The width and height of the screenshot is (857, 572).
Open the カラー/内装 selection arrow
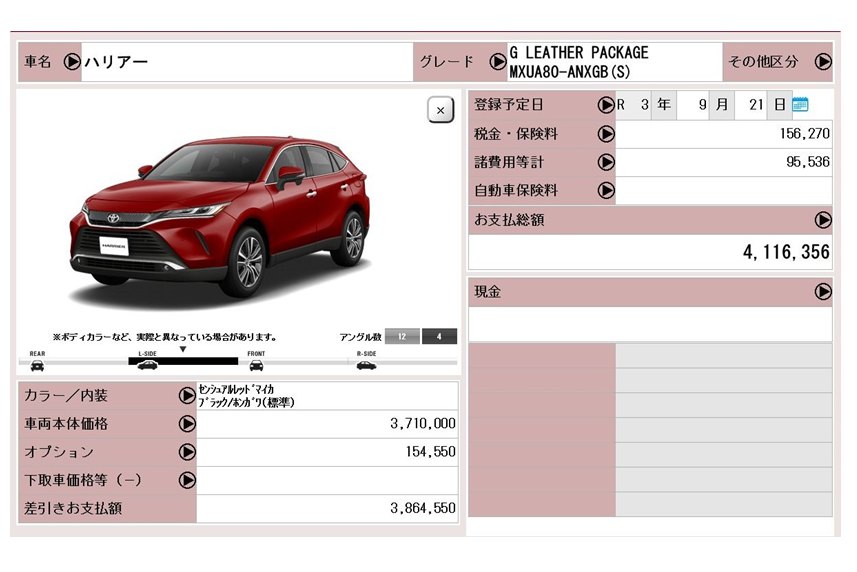pyautogui.click(x=187, y=395)
